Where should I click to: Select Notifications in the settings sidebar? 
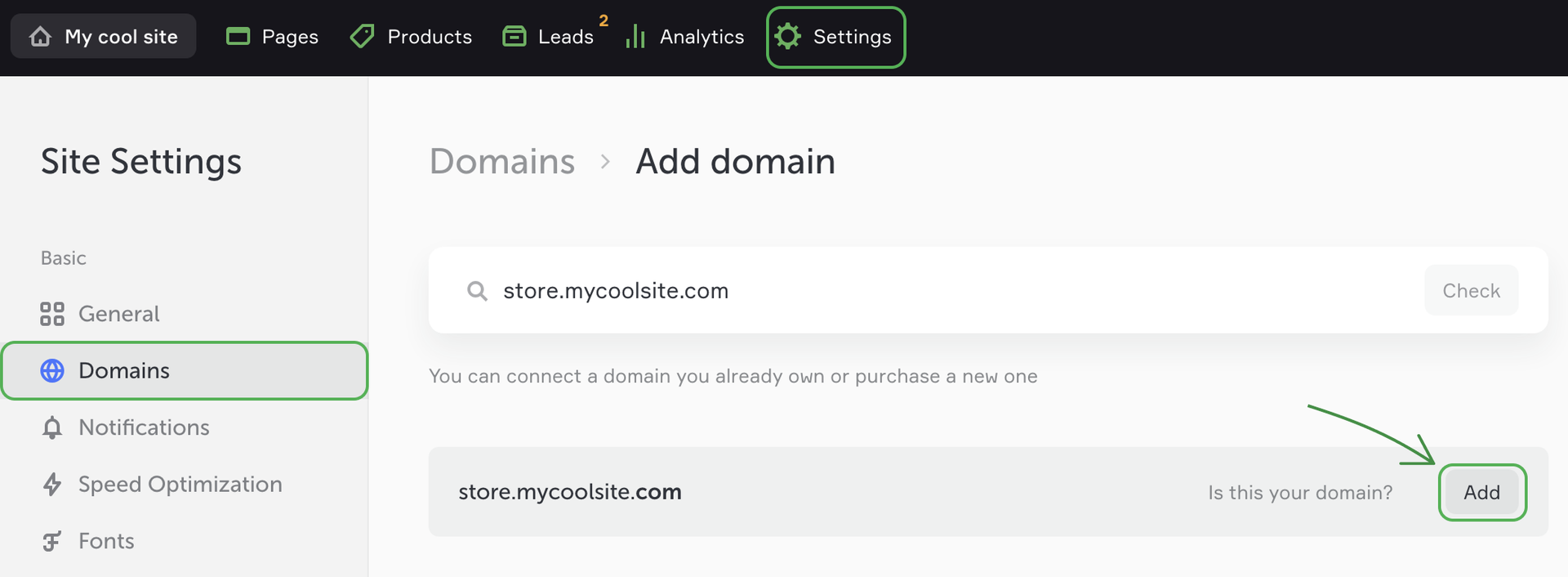pos(144,427)
